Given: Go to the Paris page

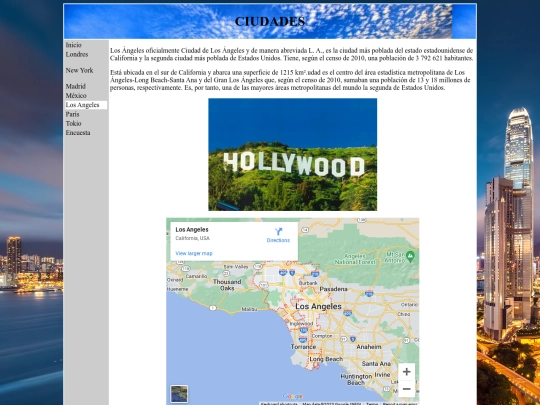Looking at the screenshot, I should point(72,114).
